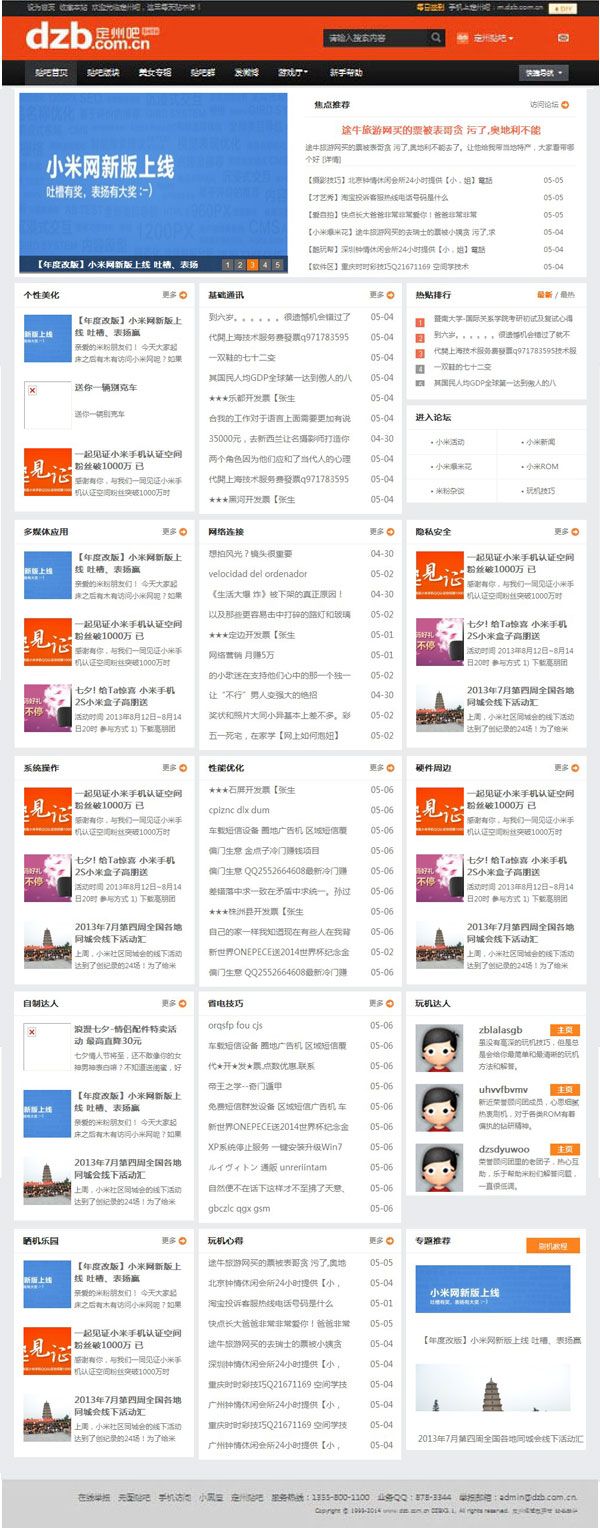The width and height of the screenshot is (600, 1531).
Task: Click the orange DIY button at top right
Action: point(561,7)
